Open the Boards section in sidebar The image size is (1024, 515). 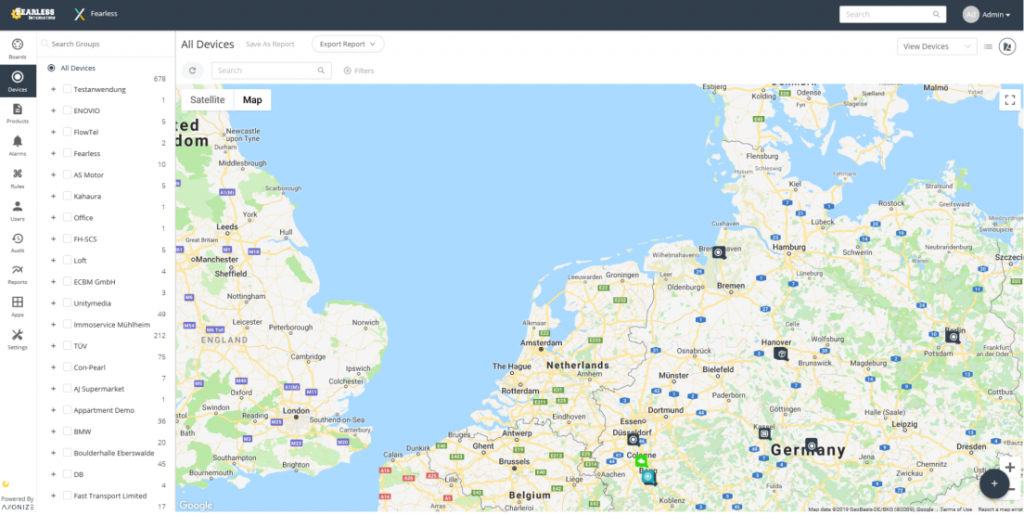point(17,48)
